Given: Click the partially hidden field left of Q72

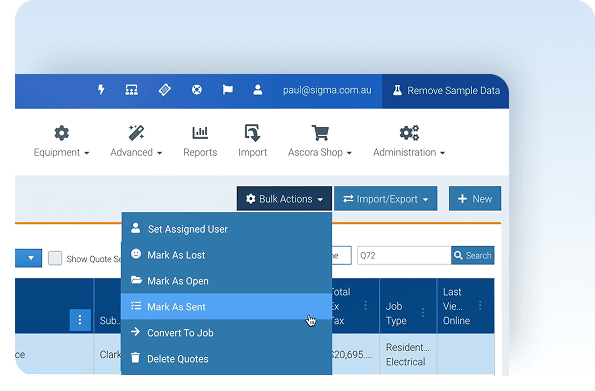Looking at the screenshot, I should [x=342, y=255].
